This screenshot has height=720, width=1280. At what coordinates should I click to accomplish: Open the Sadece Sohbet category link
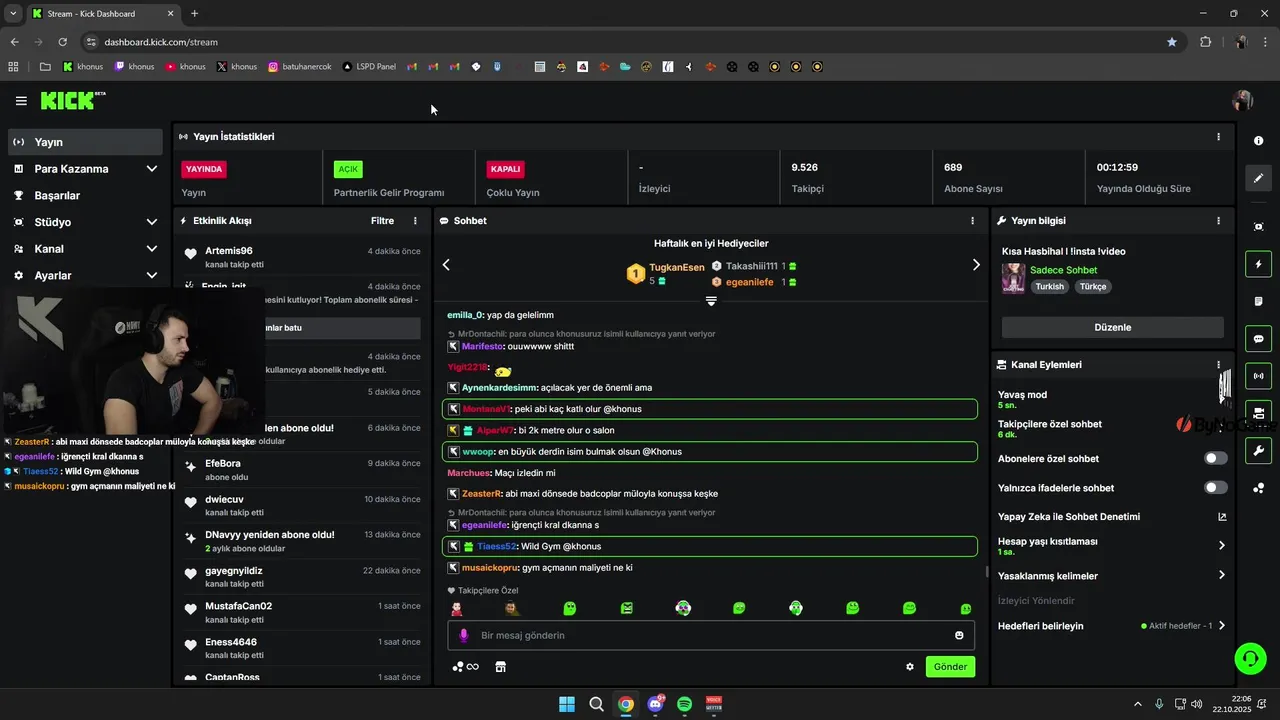[x=1063, y=270]
